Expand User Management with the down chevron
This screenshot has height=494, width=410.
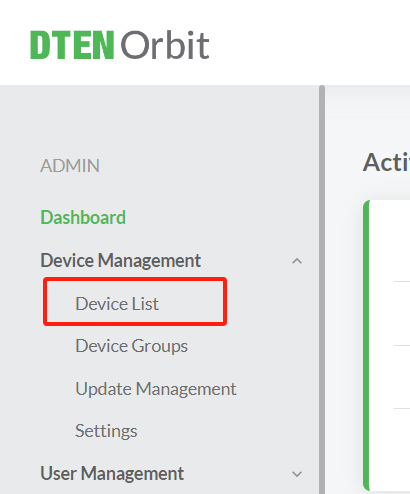pos(297,474)
